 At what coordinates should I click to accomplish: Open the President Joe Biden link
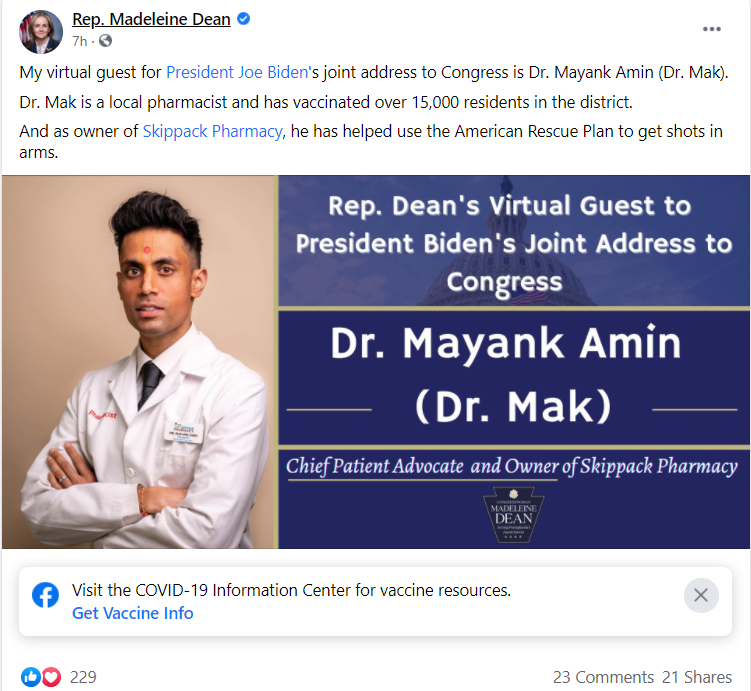237,72
